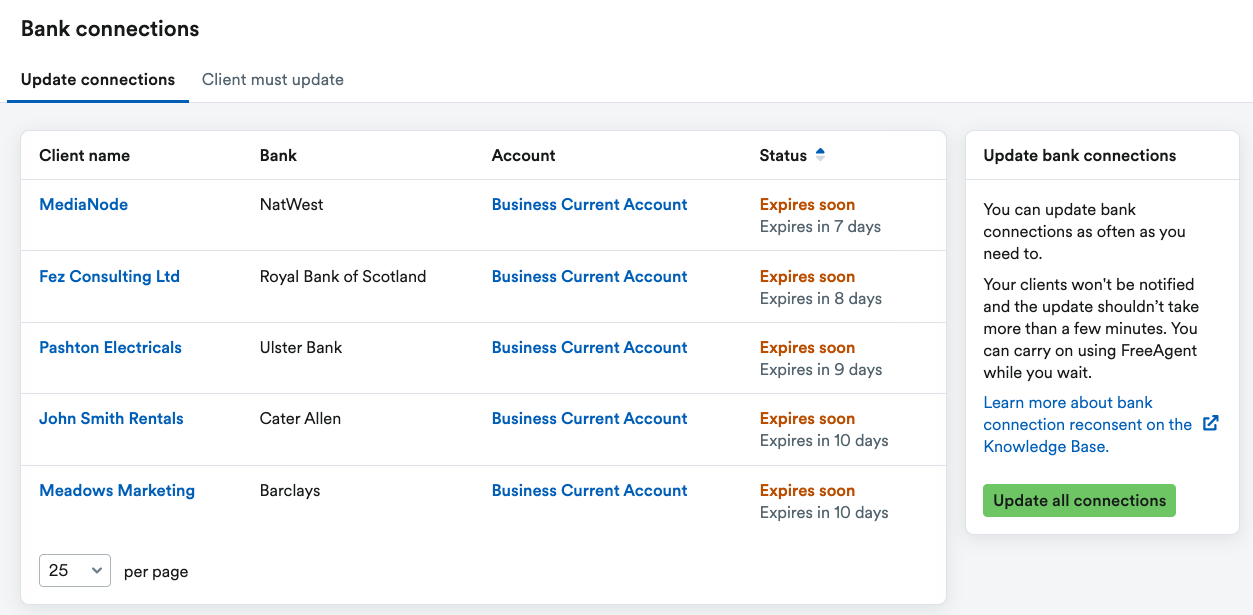Select the NatWest bank cell
1253x615 pixels.
(292, 204)
